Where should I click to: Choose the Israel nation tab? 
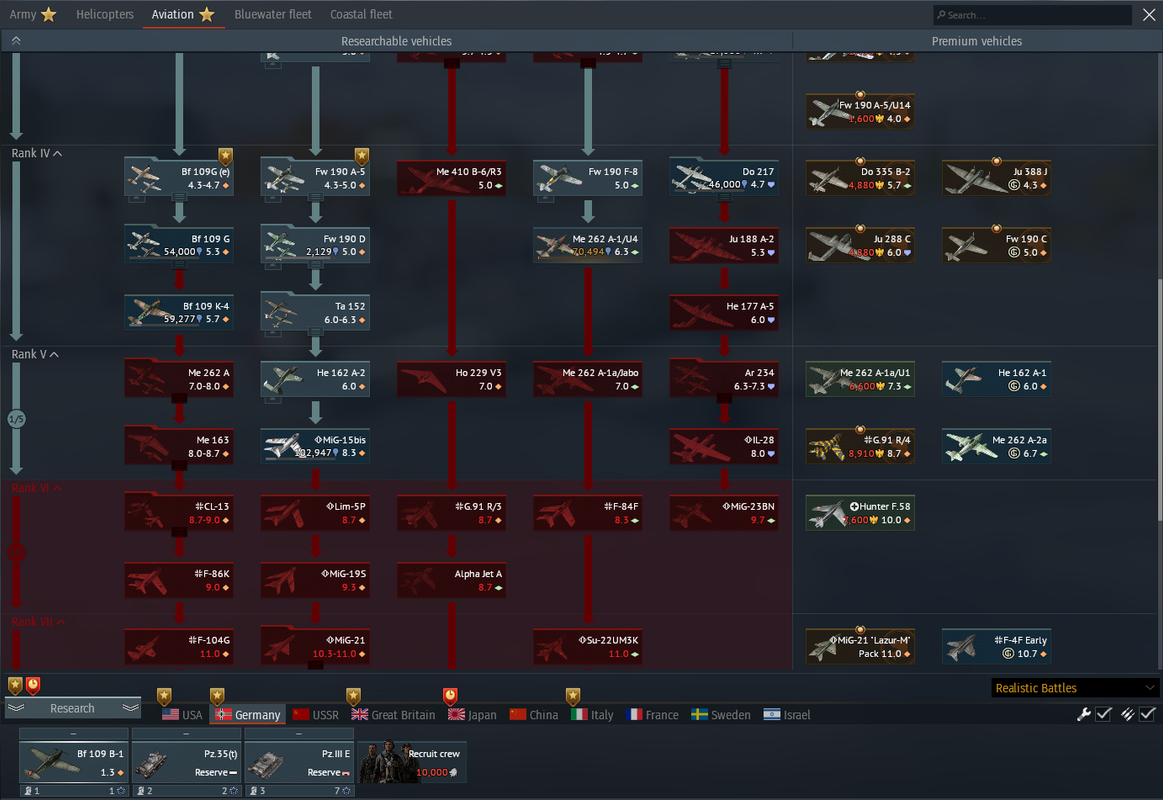787,715
